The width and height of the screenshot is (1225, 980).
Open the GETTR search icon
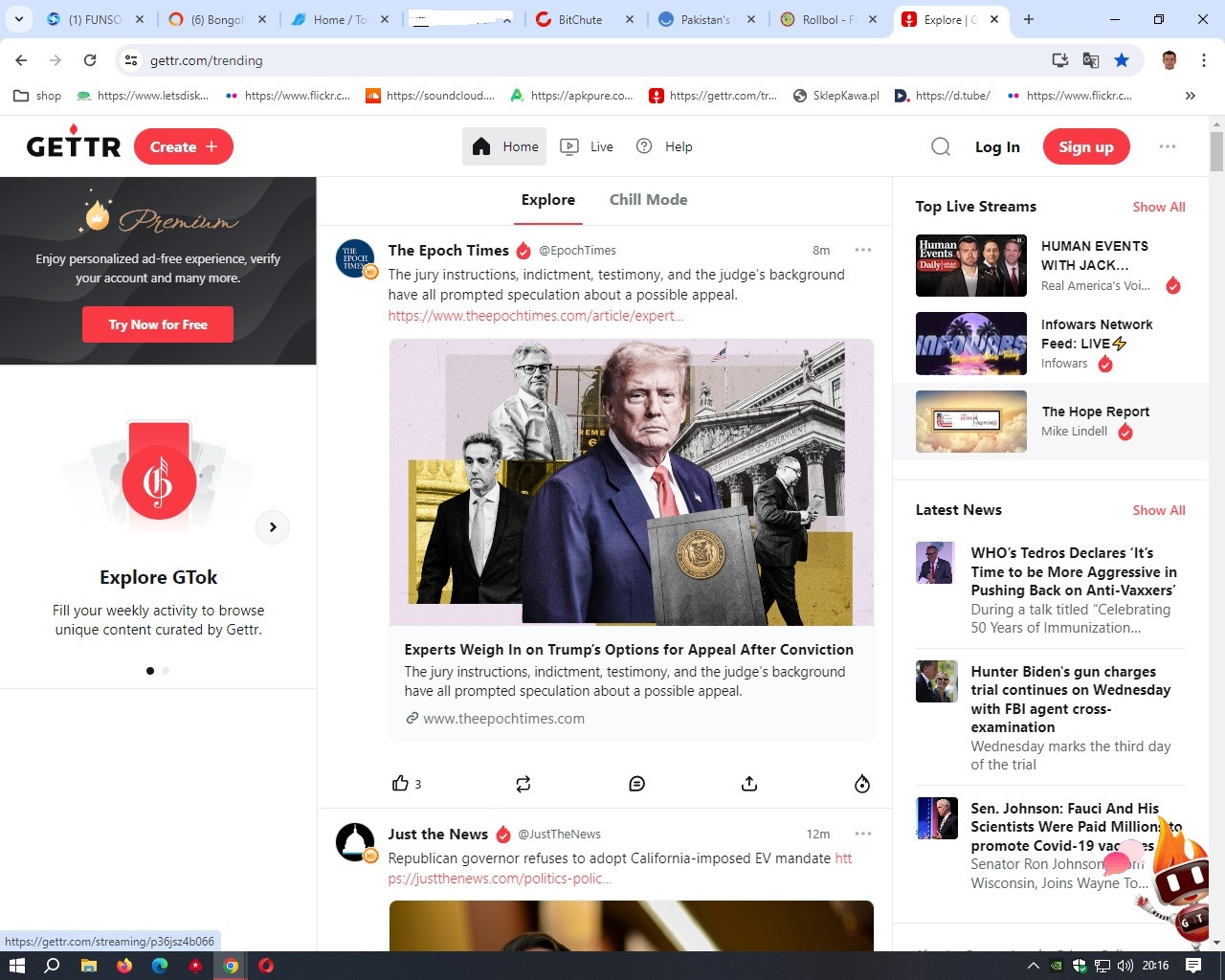[x=941, y=146]
